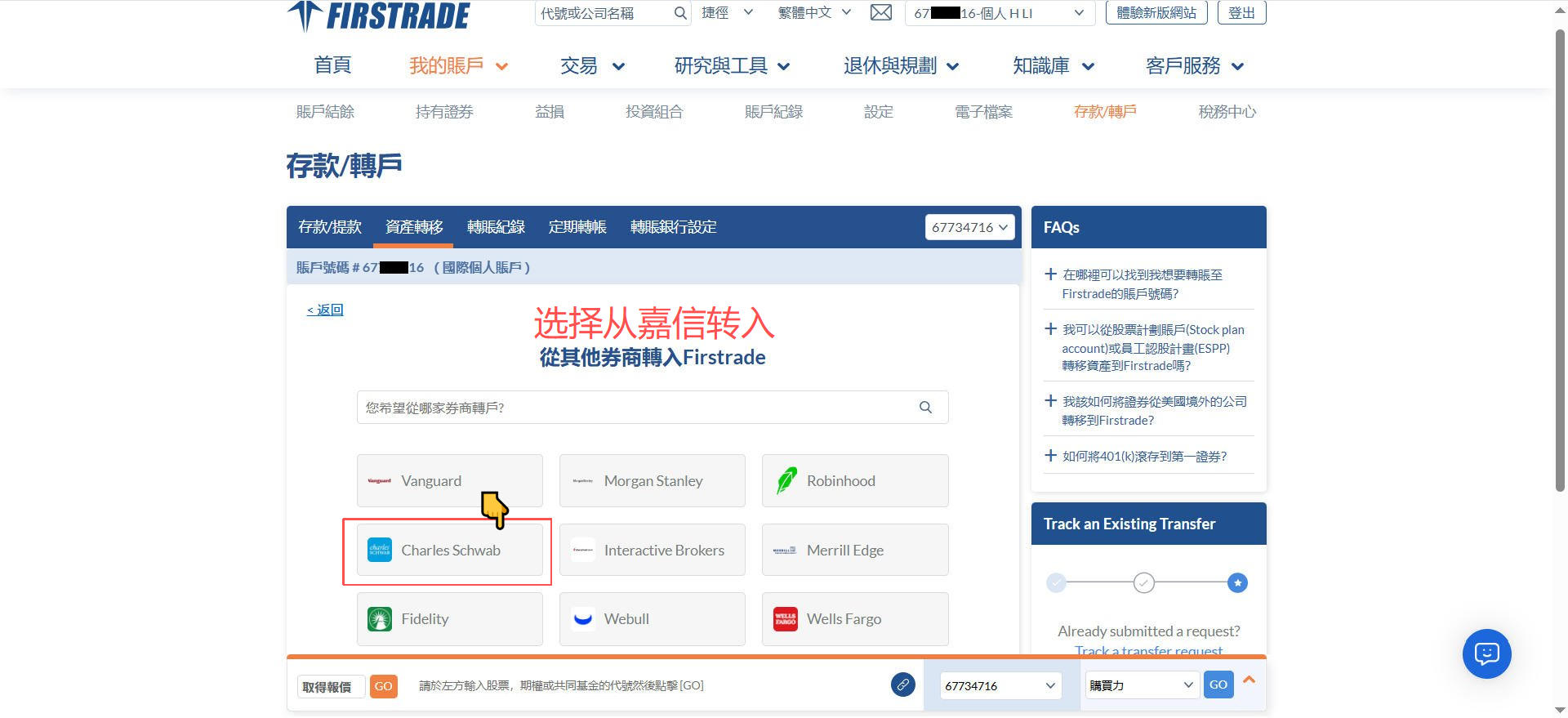Click the Firstrade logo
The height and width of the screenshot is (718, 1568).
pyautogui.click(x=379, y=16)
